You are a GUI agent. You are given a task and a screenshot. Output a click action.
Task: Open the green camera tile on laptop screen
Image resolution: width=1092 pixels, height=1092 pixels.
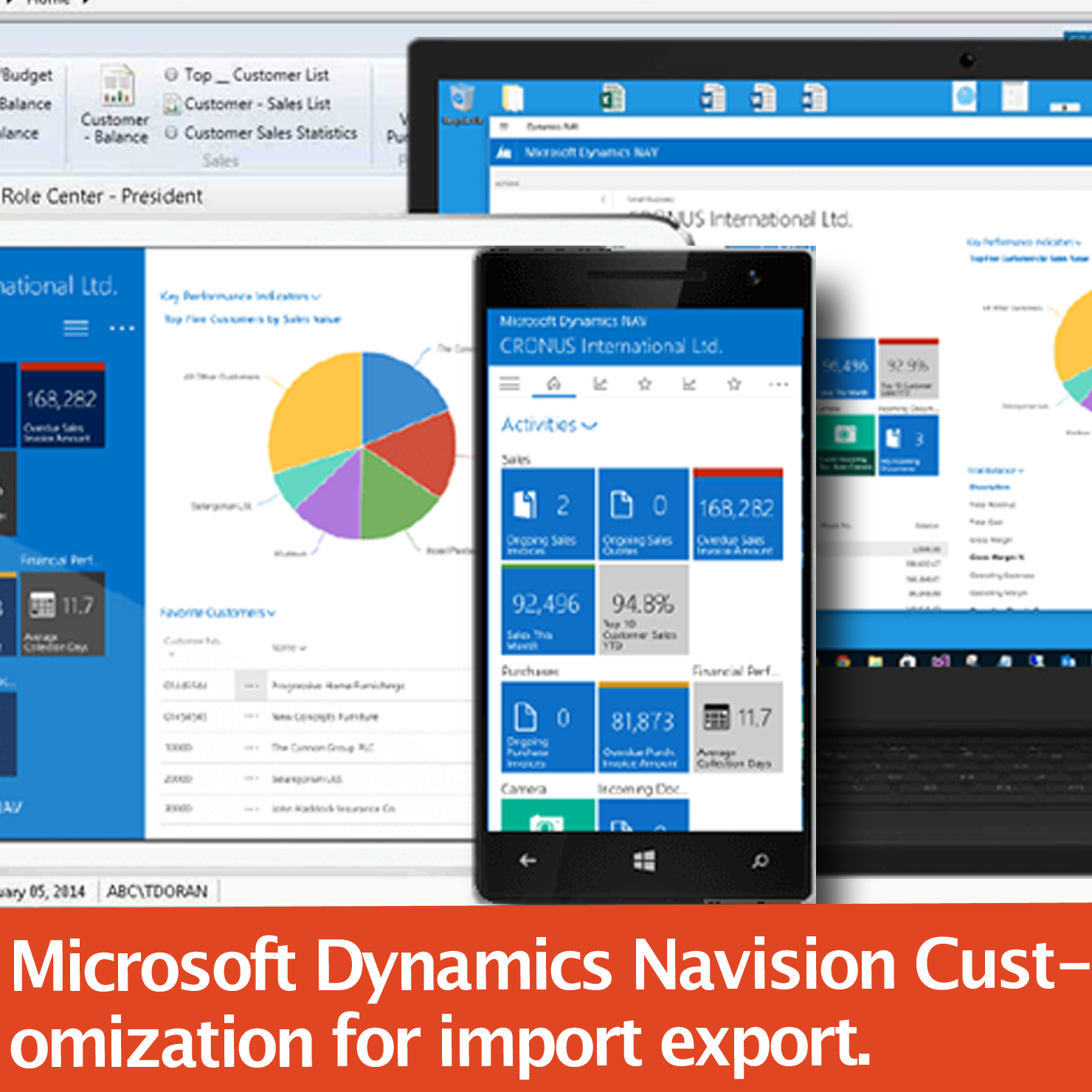[846, 445]
